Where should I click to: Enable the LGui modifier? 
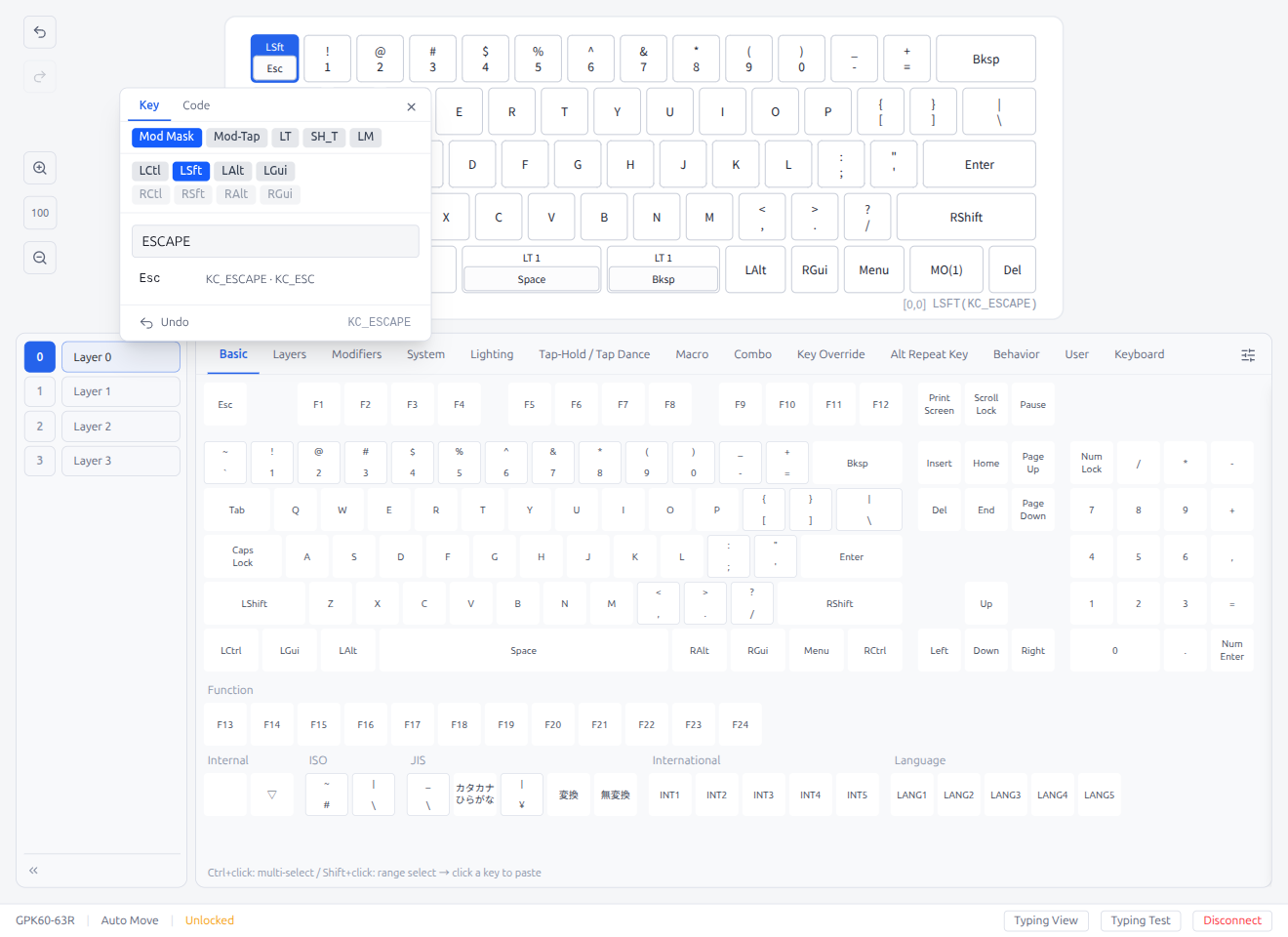[275, 170]
